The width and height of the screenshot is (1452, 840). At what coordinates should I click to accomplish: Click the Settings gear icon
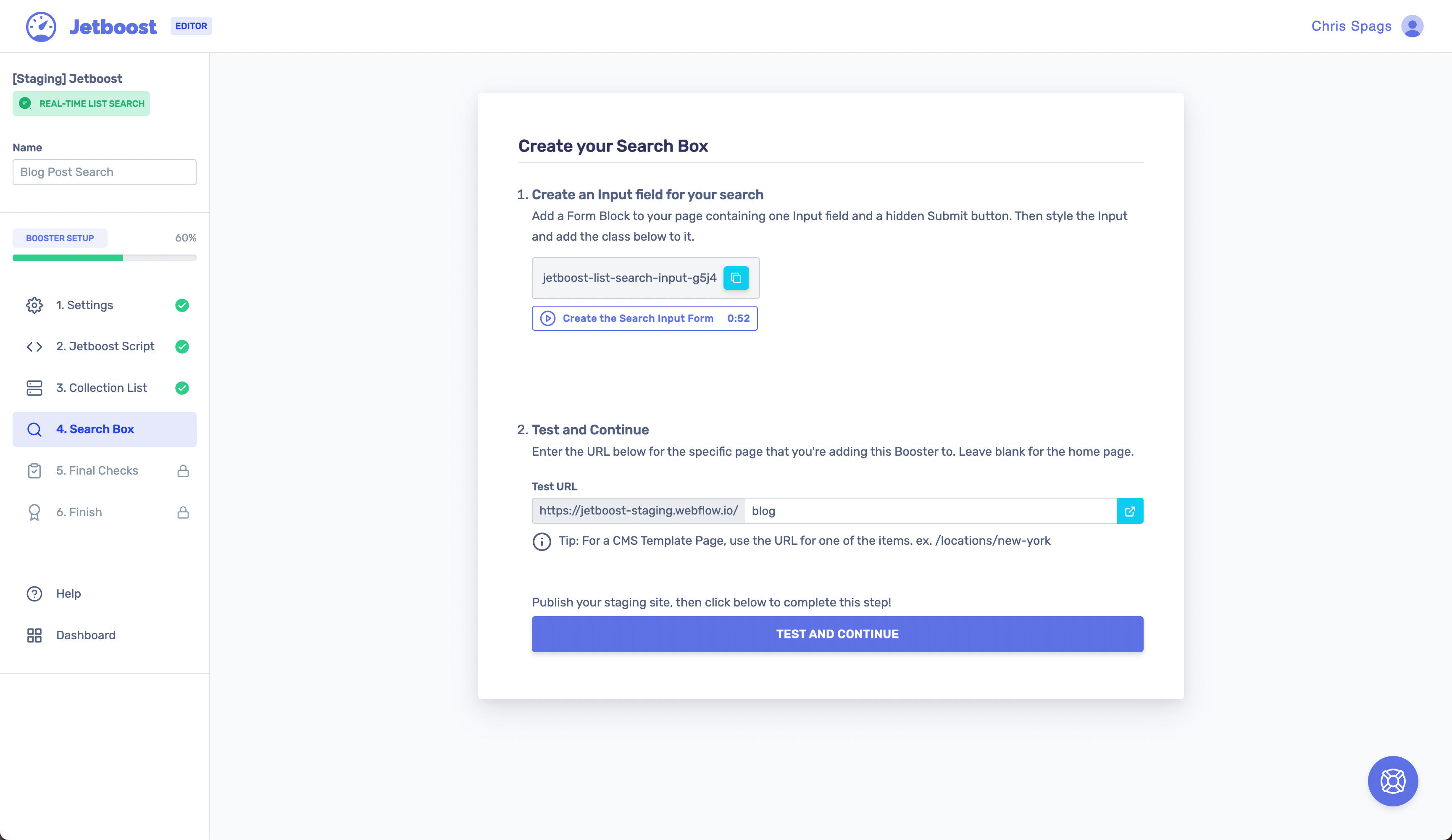pyautogui.click(x=34, y=305)
